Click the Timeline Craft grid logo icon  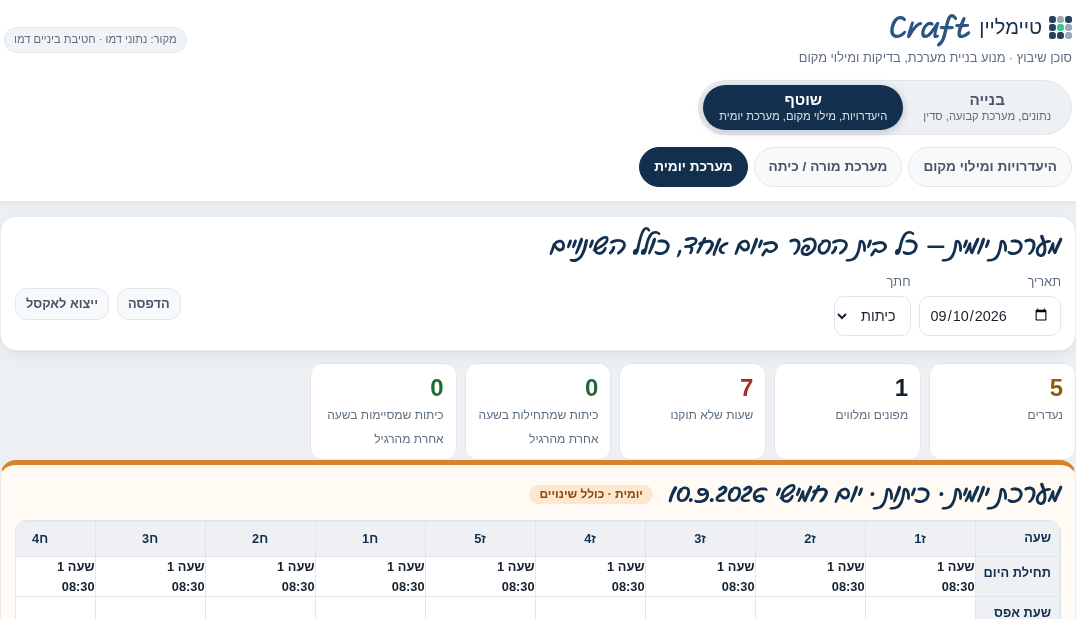coord(1060,28)
